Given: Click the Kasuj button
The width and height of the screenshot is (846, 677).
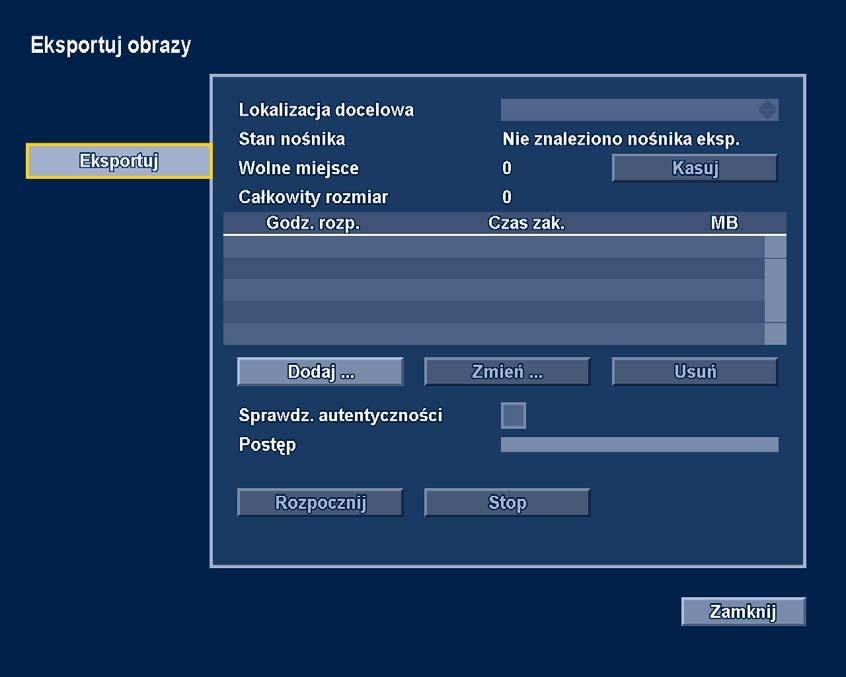Looking at the screenshot, I should pyautogui.click(x=695, y=168).
